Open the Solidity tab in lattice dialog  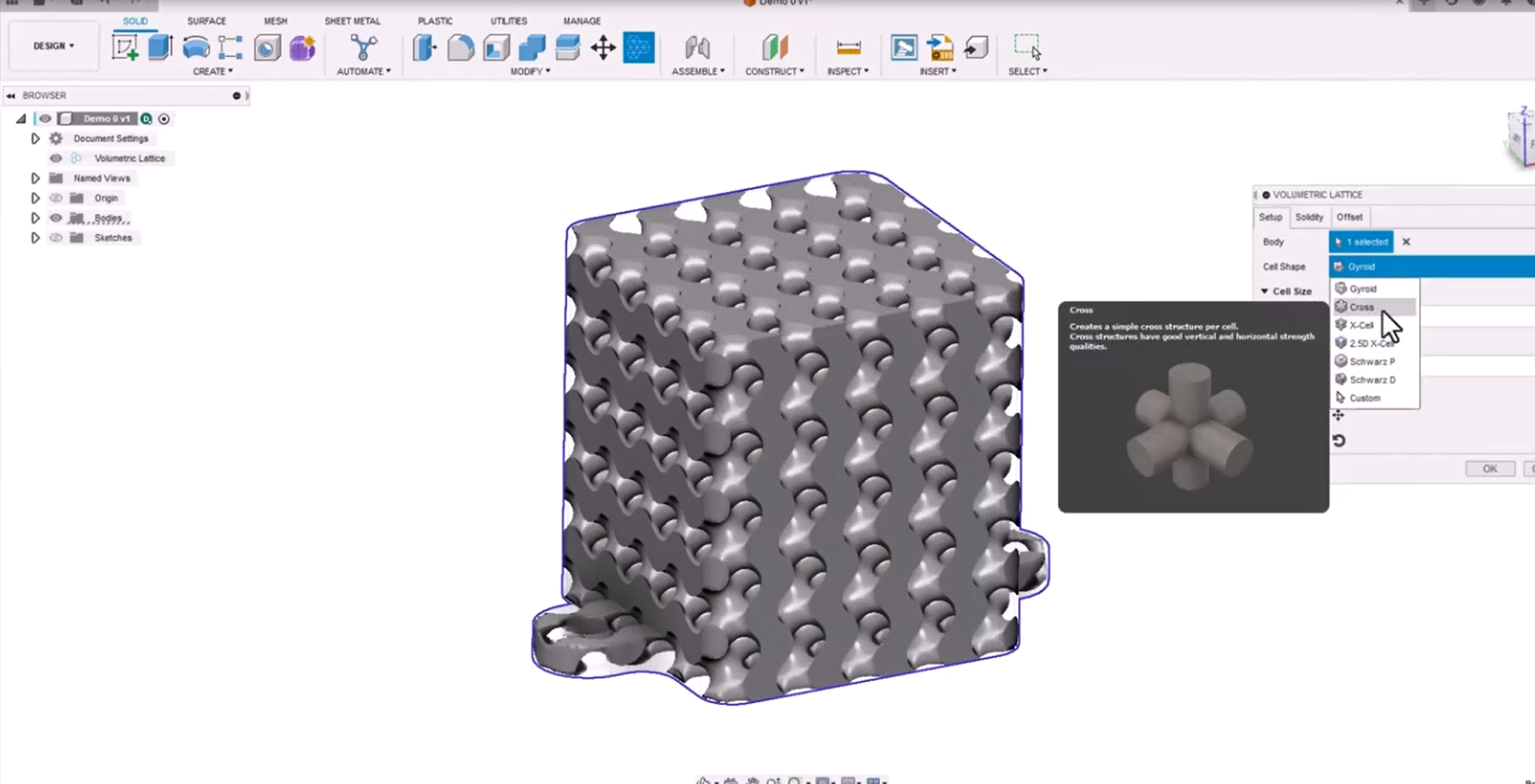click(x=1308, y=217)
